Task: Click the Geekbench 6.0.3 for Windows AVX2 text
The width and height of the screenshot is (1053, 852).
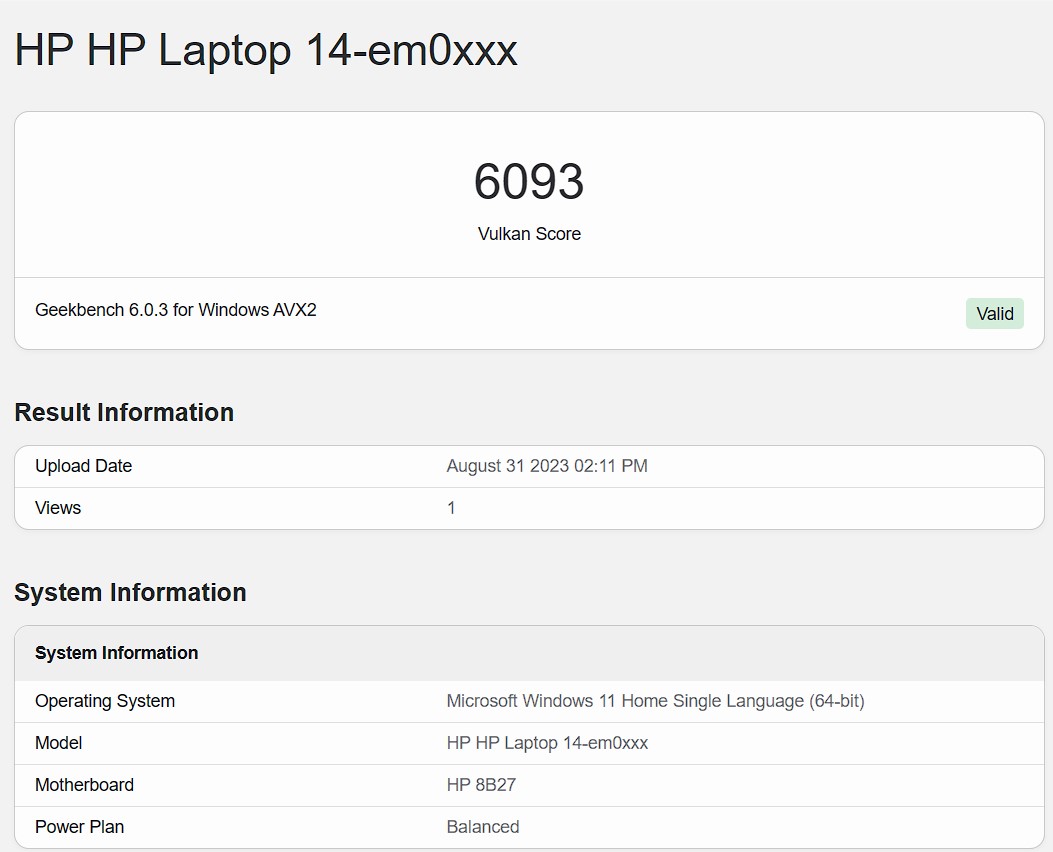Action: click(176, 310)
